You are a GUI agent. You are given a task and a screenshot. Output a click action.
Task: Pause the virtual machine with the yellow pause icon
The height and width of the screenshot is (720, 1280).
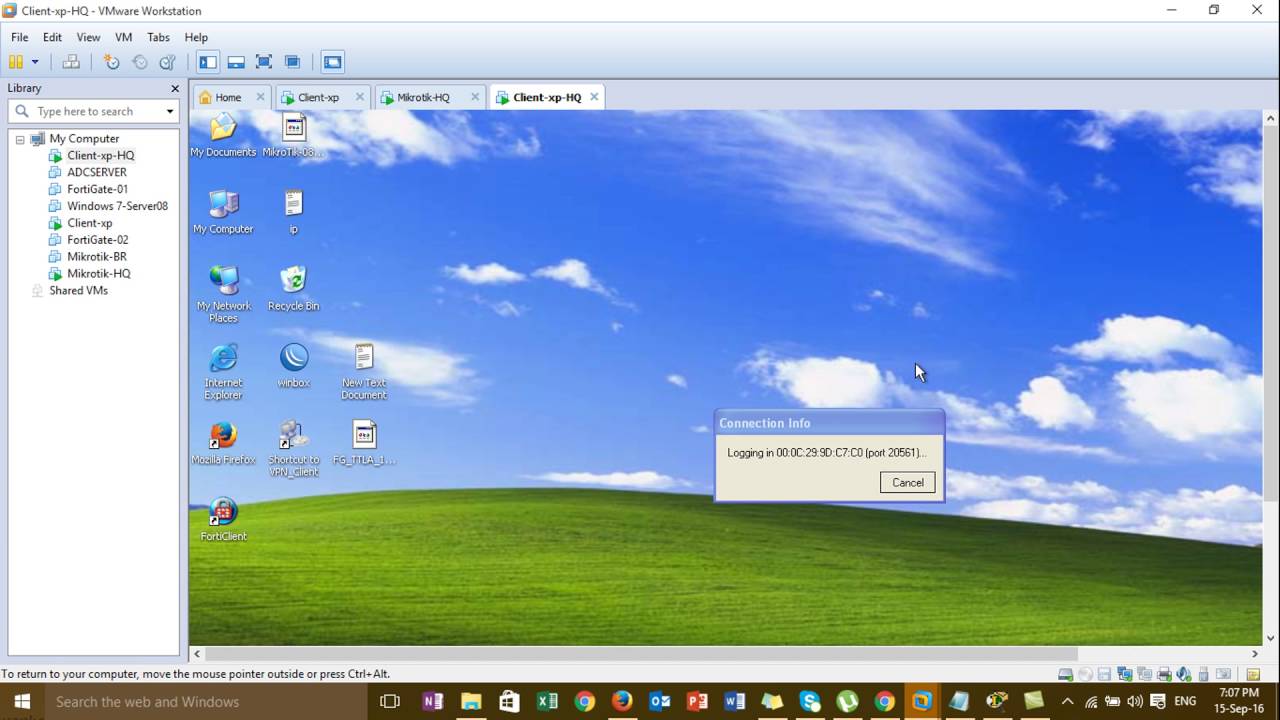16,62
